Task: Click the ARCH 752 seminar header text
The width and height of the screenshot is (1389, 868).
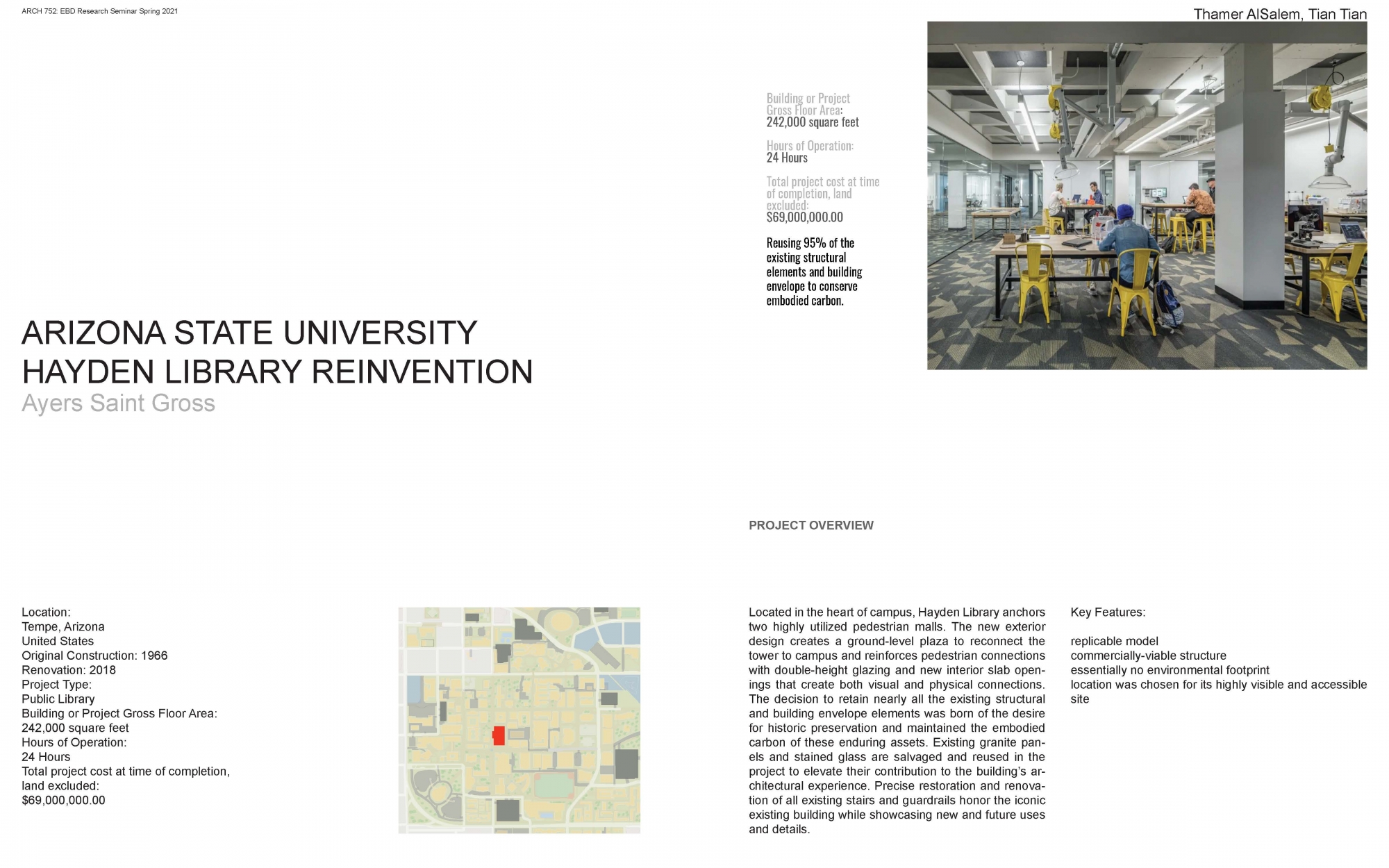Action: (x=99, y=11)
